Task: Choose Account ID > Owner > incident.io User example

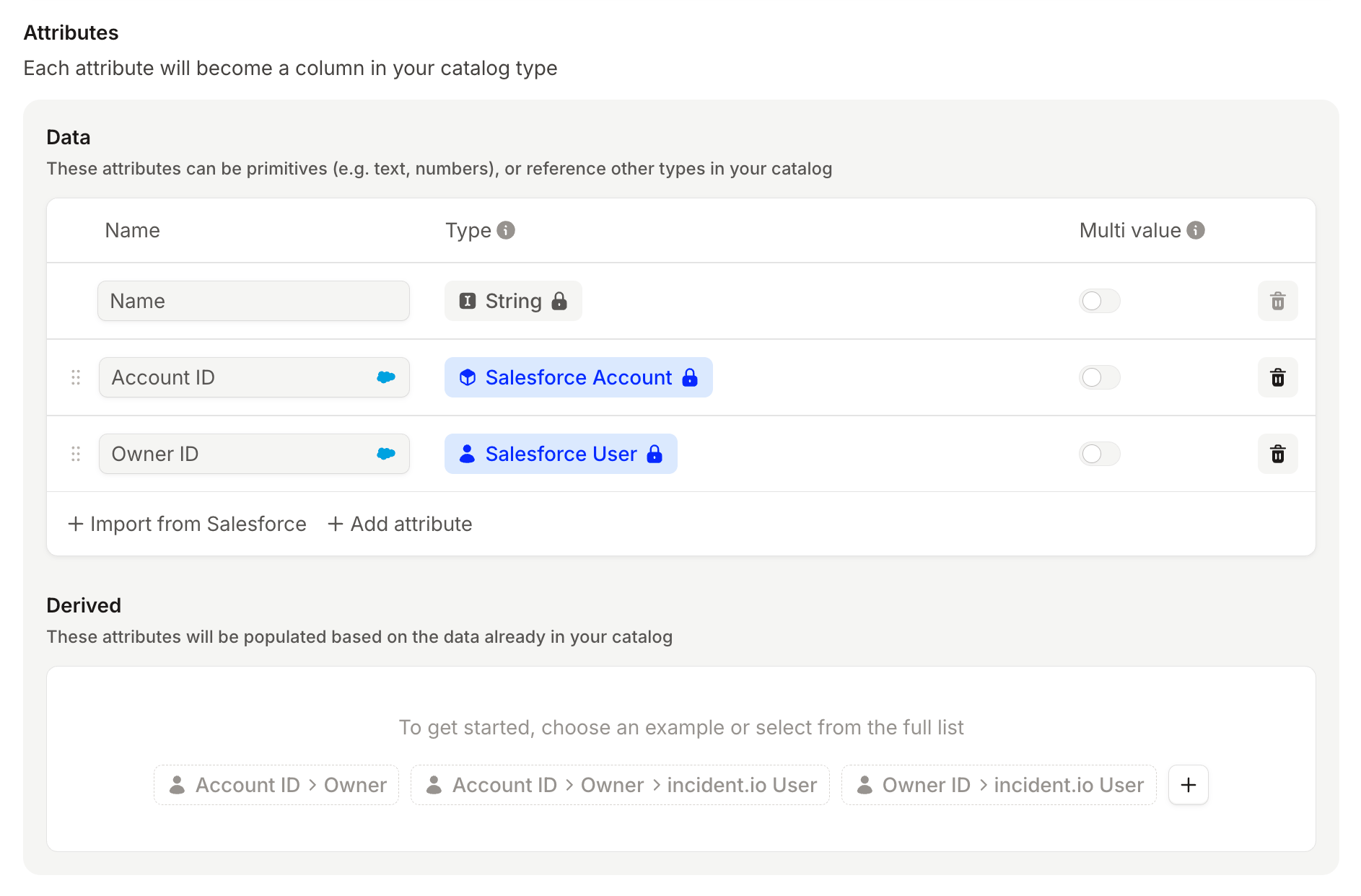Action: click(620, 785)
